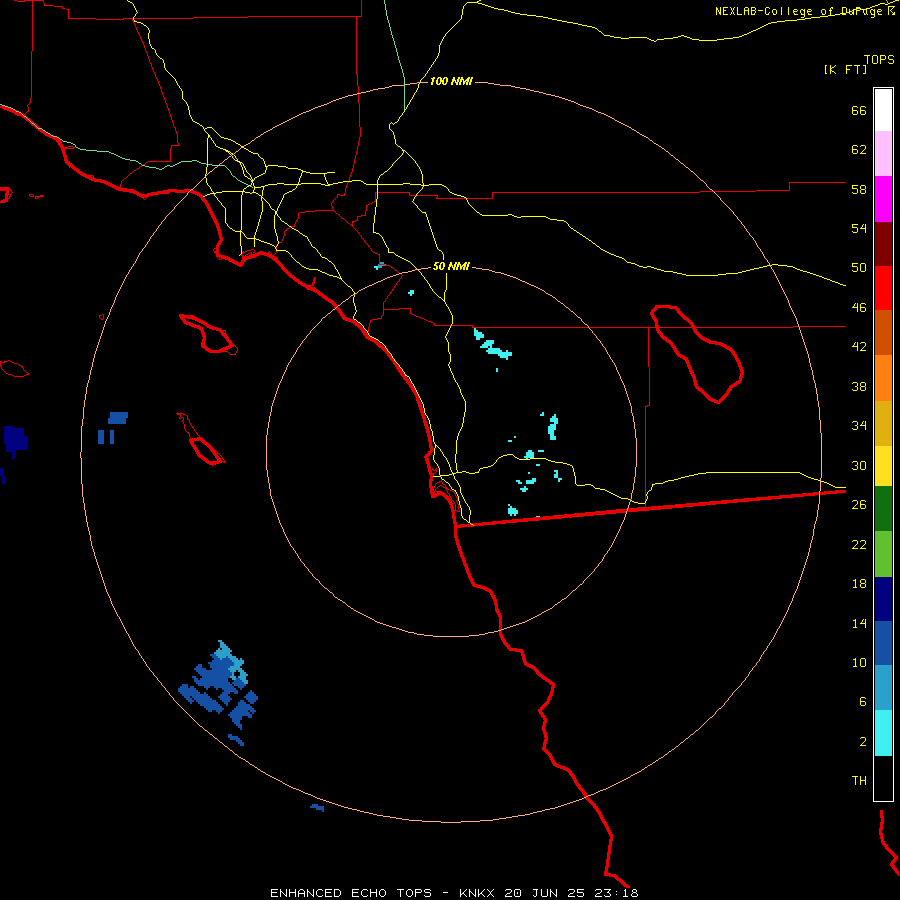The image size is (900, 900).
Task: Click the large blue echo cluster offshore
Action: (219, 687)
